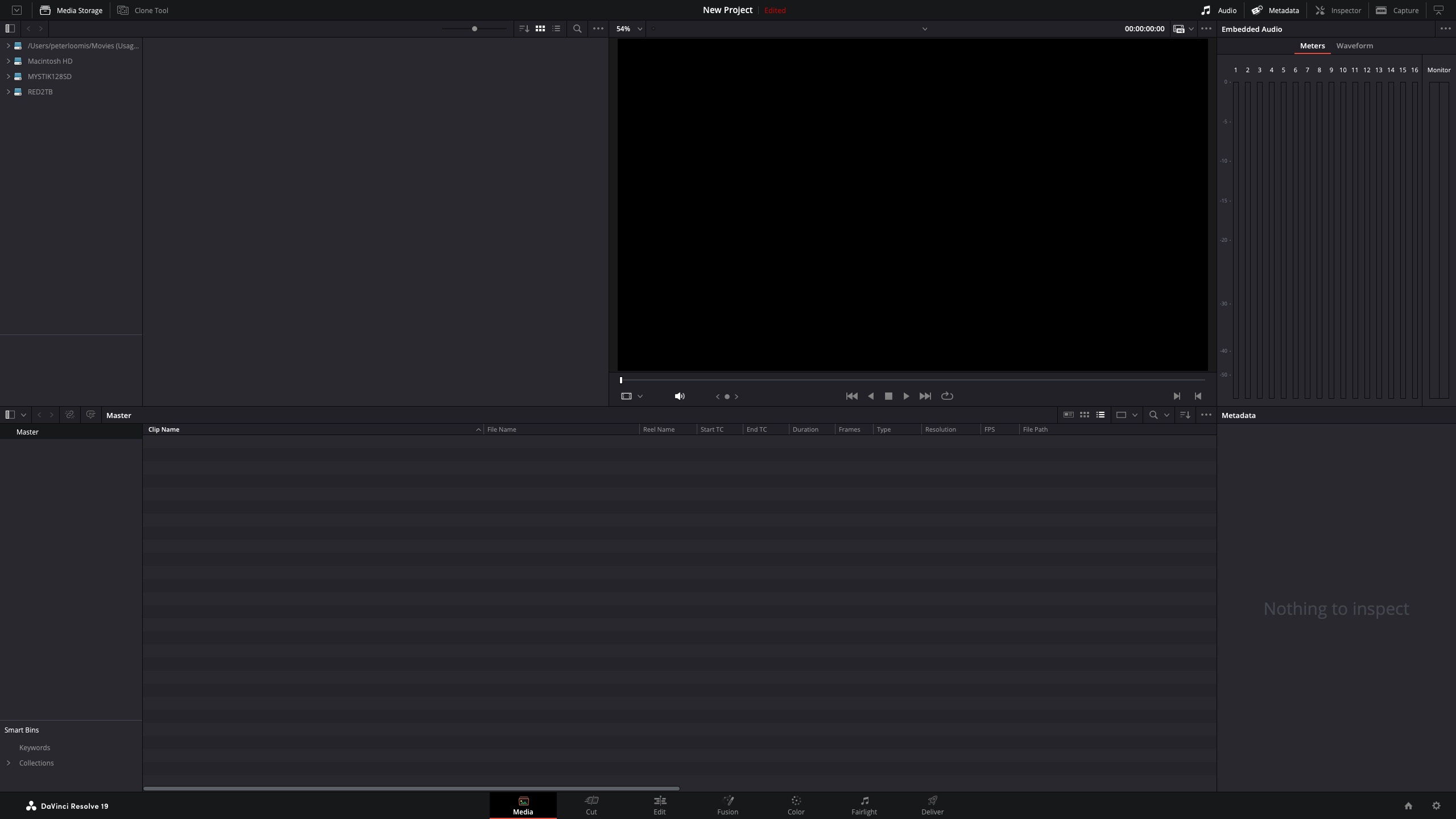The width and height of the screenshot is (1456, 819).
Task: Expand the Macintosh HD volume
Action: click(x=9, y=61)
